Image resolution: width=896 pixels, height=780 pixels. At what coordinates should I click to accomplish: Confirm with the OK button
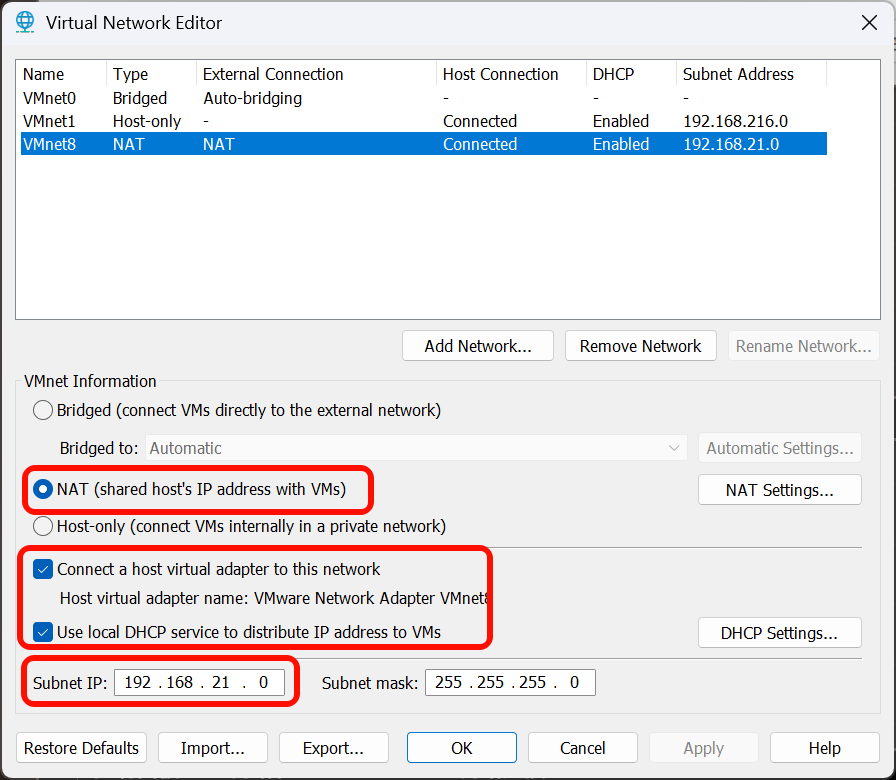point(462,747)
